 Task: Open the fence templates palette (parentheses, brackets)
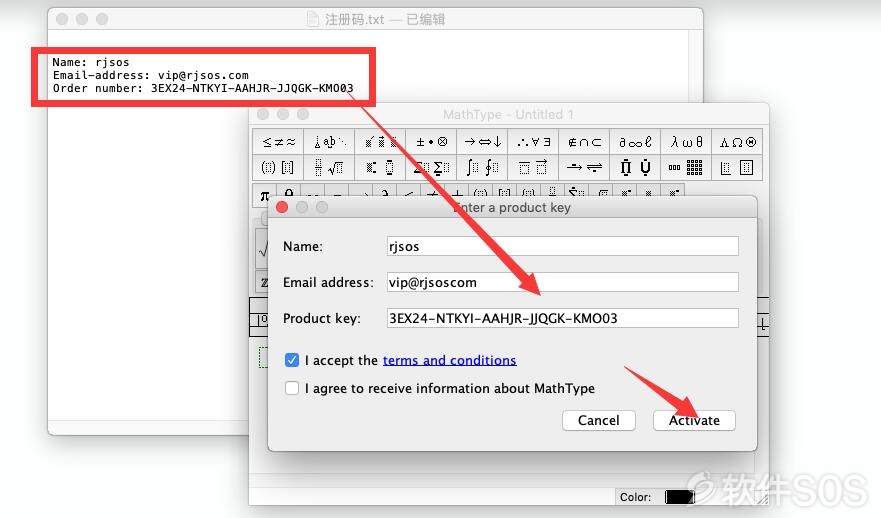(x=278, y=167)
